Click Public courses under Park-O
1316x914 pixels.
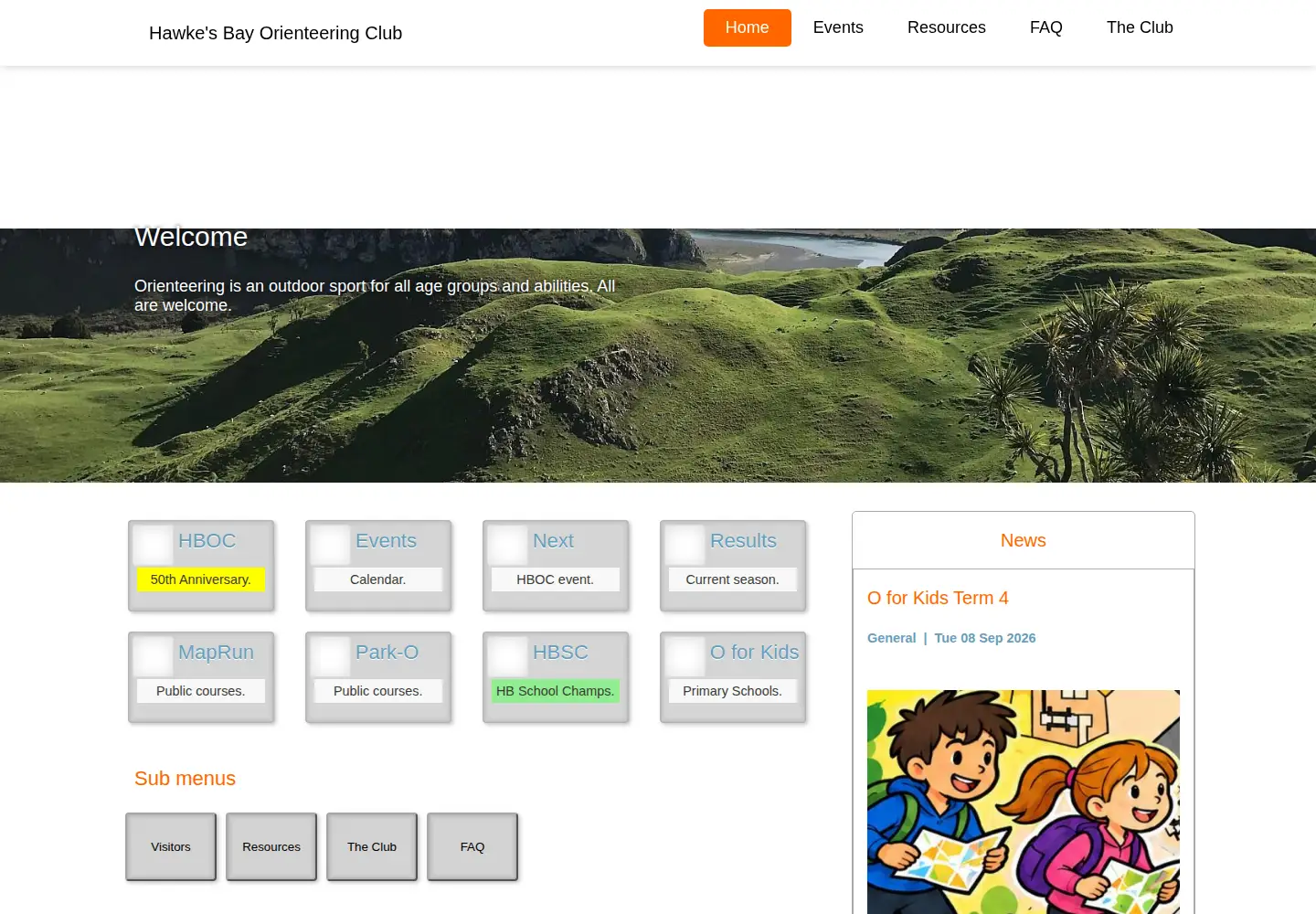tap(377, 691)
